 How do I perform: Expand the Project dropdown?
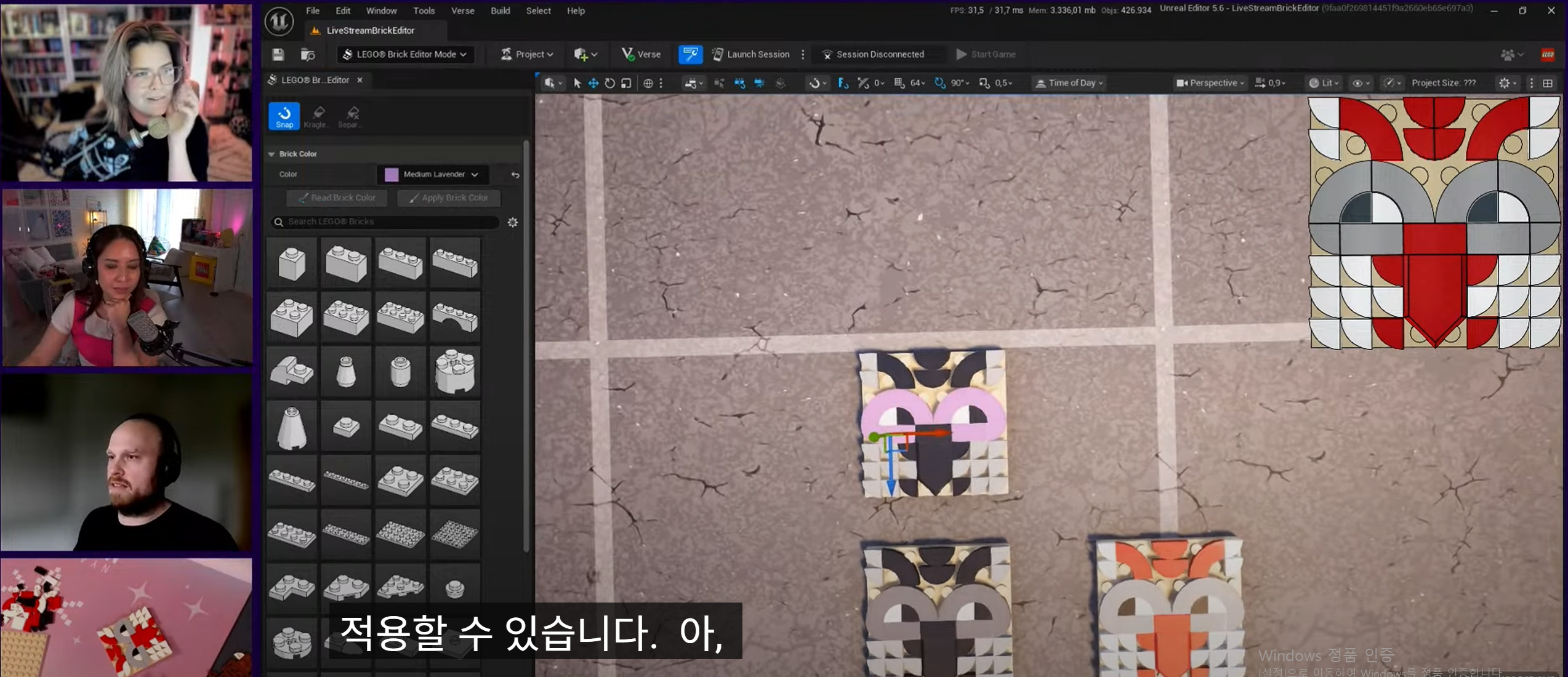point(527,54)
